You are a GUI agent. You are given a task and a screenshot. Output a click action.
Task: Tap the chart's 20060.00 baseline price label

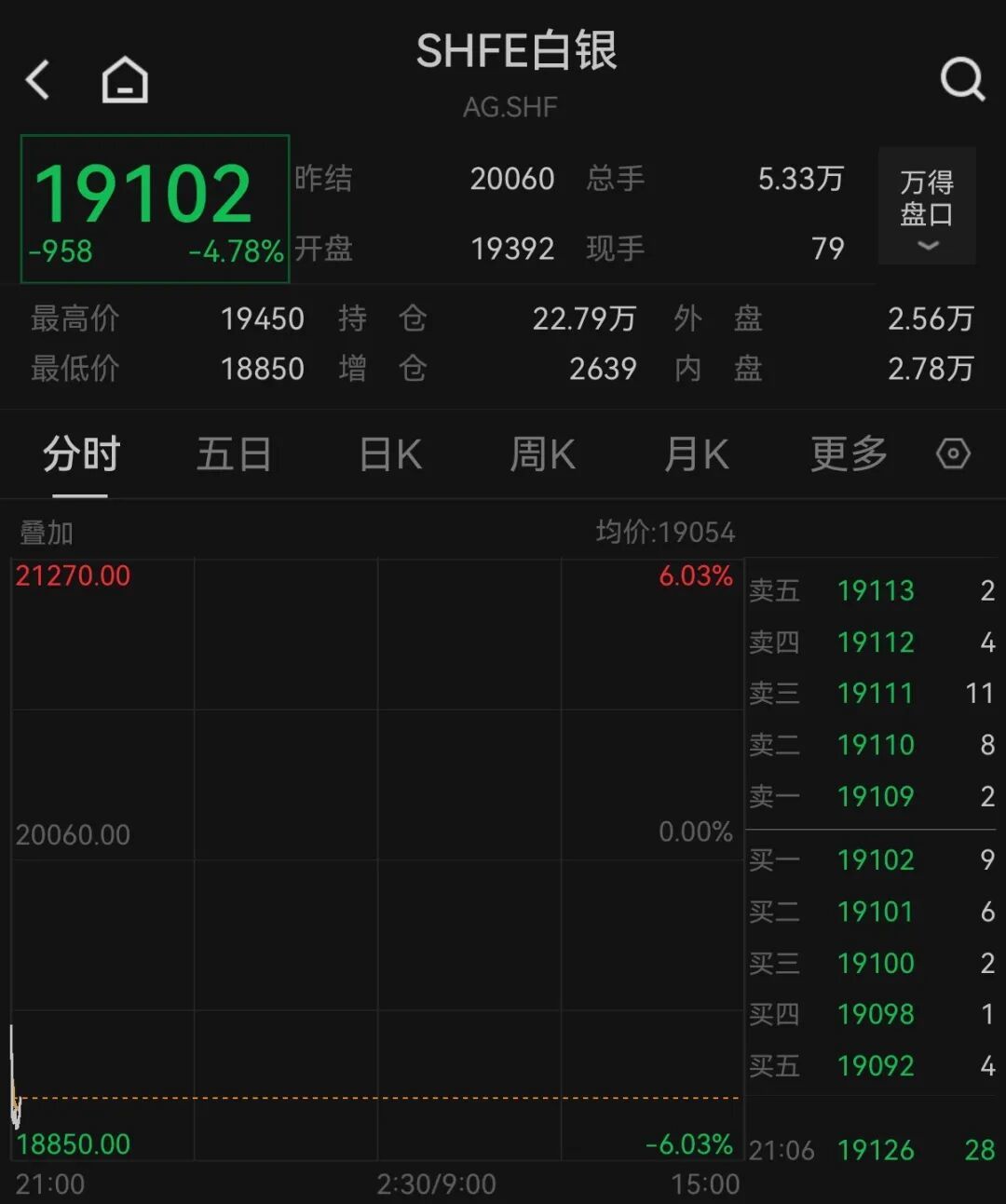73,834
